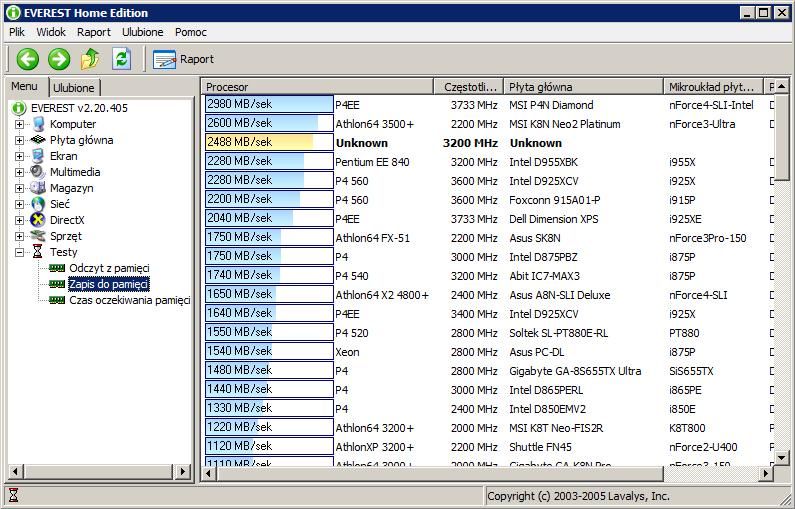Expand the Sieć tree node
Viewport: 795px width, 509px height.
19,204
